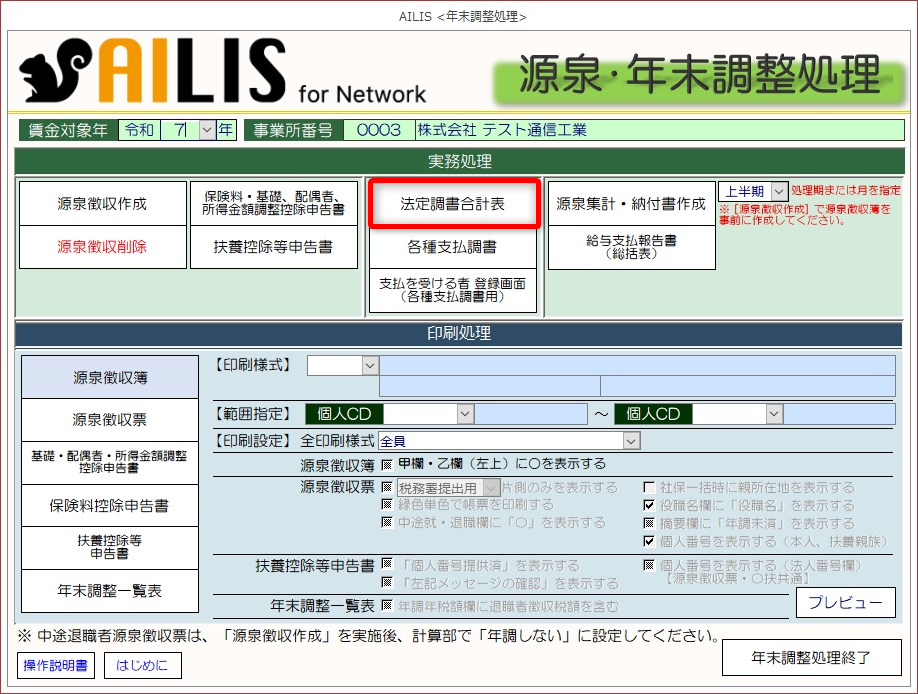Open the 印刷様式 dropdown
Image resolution: width=918 pixels, height=694 pixels.
pyautogui.click(x=370, y=366)
